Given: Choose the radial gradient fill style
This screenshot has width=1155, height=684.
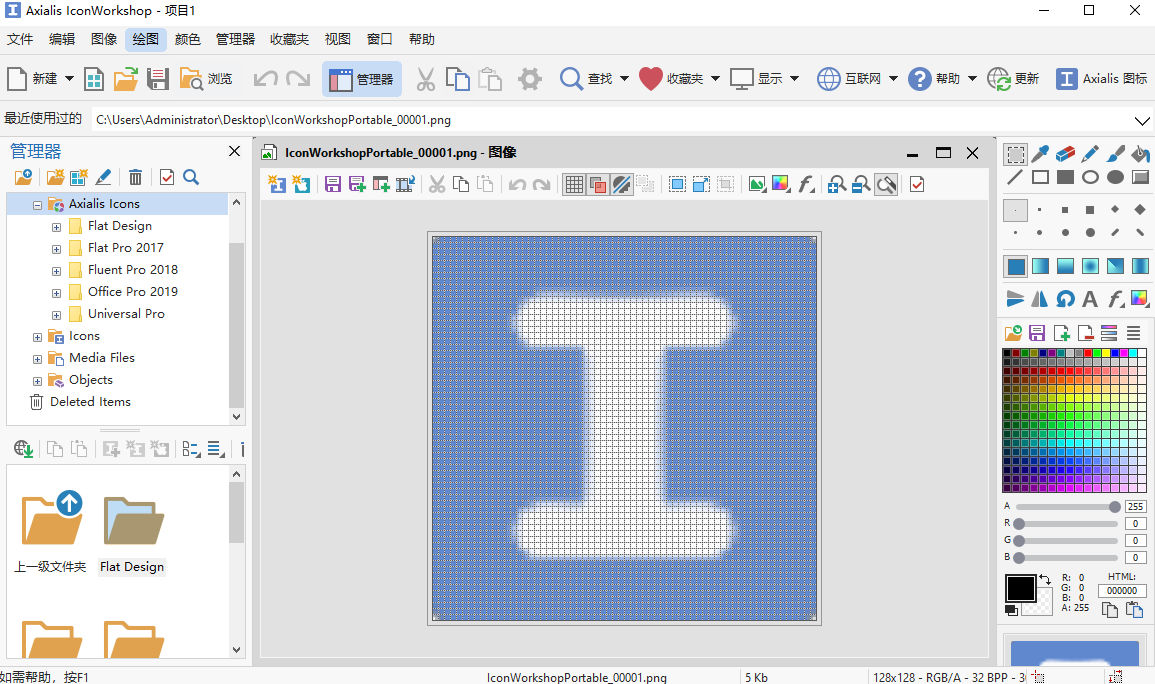Looking at the screenshot, I should (x=1090, y=266).
